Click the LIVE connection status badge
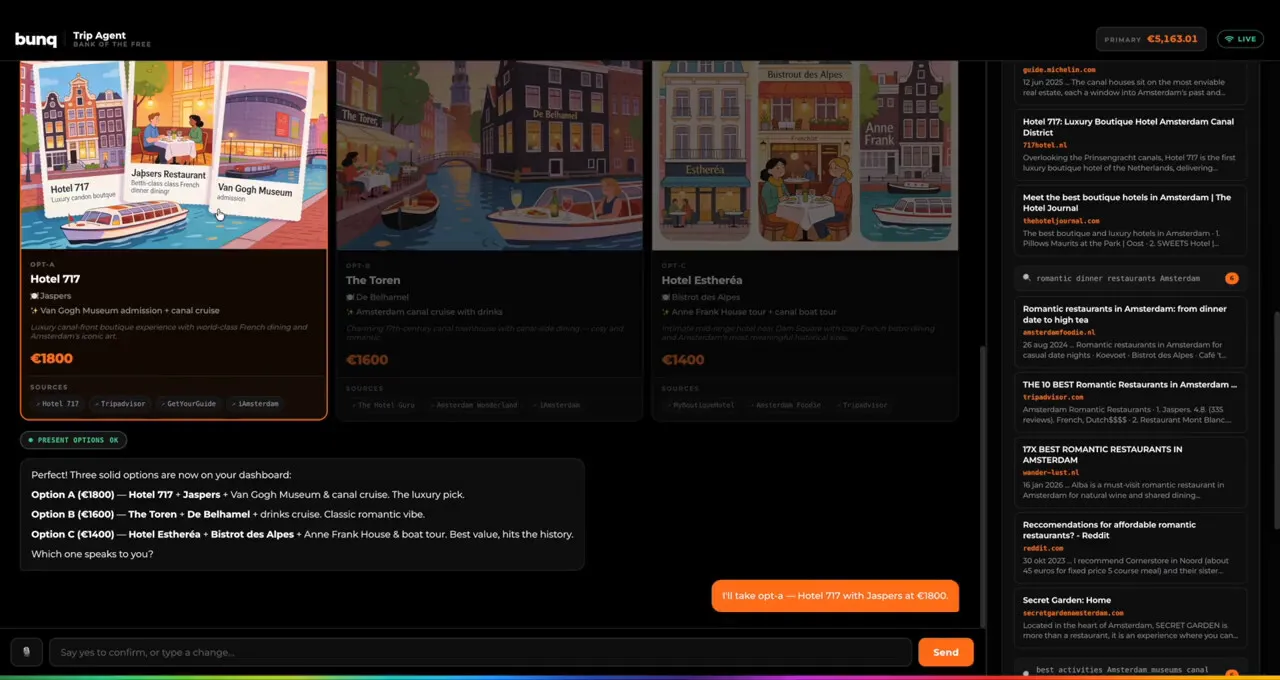Image resolution: width=1280 pixels, height=680 pixels. (1240, 39)
